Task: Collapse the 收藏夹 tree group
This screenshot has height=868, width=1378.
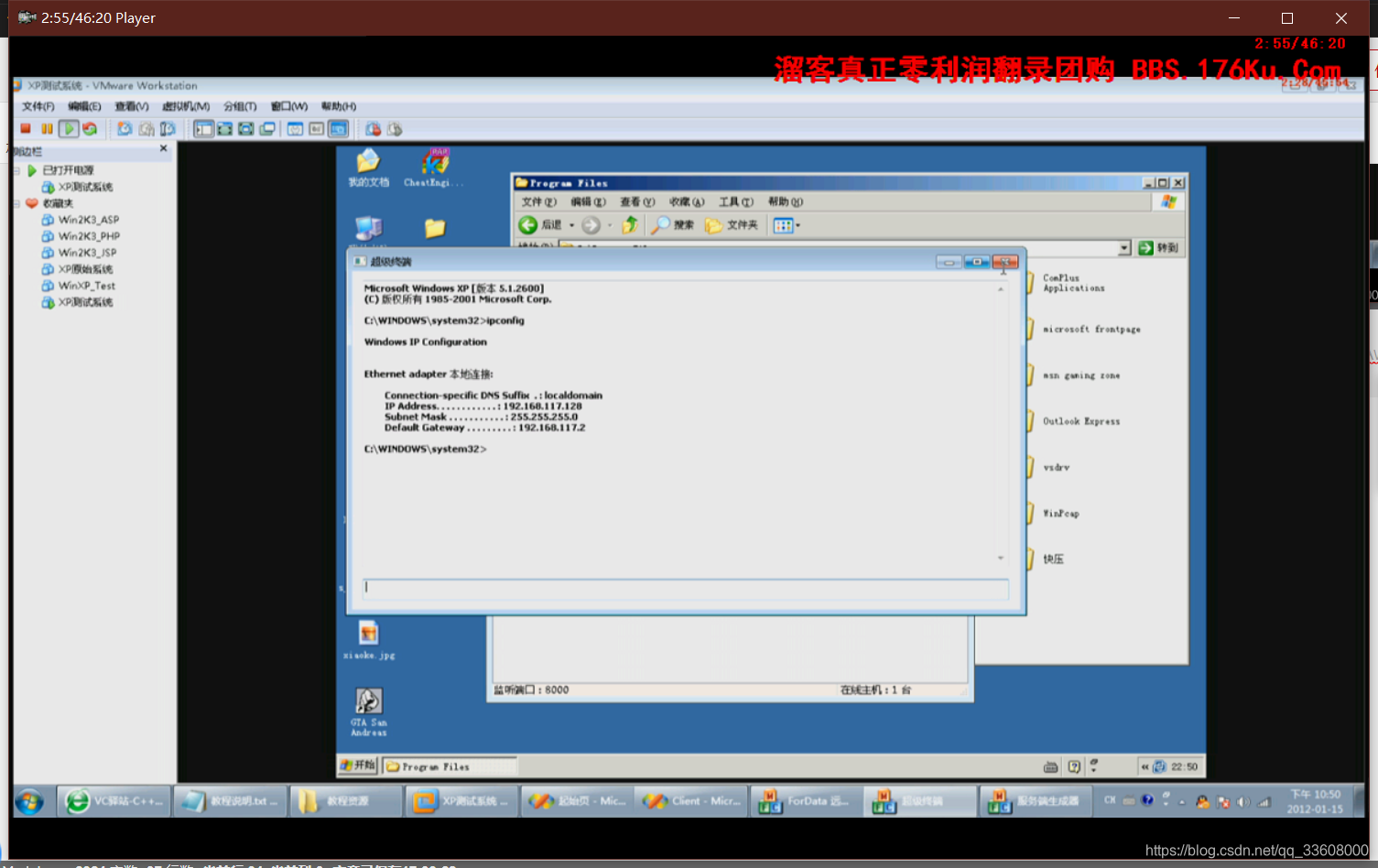Action: click(16, 203)
